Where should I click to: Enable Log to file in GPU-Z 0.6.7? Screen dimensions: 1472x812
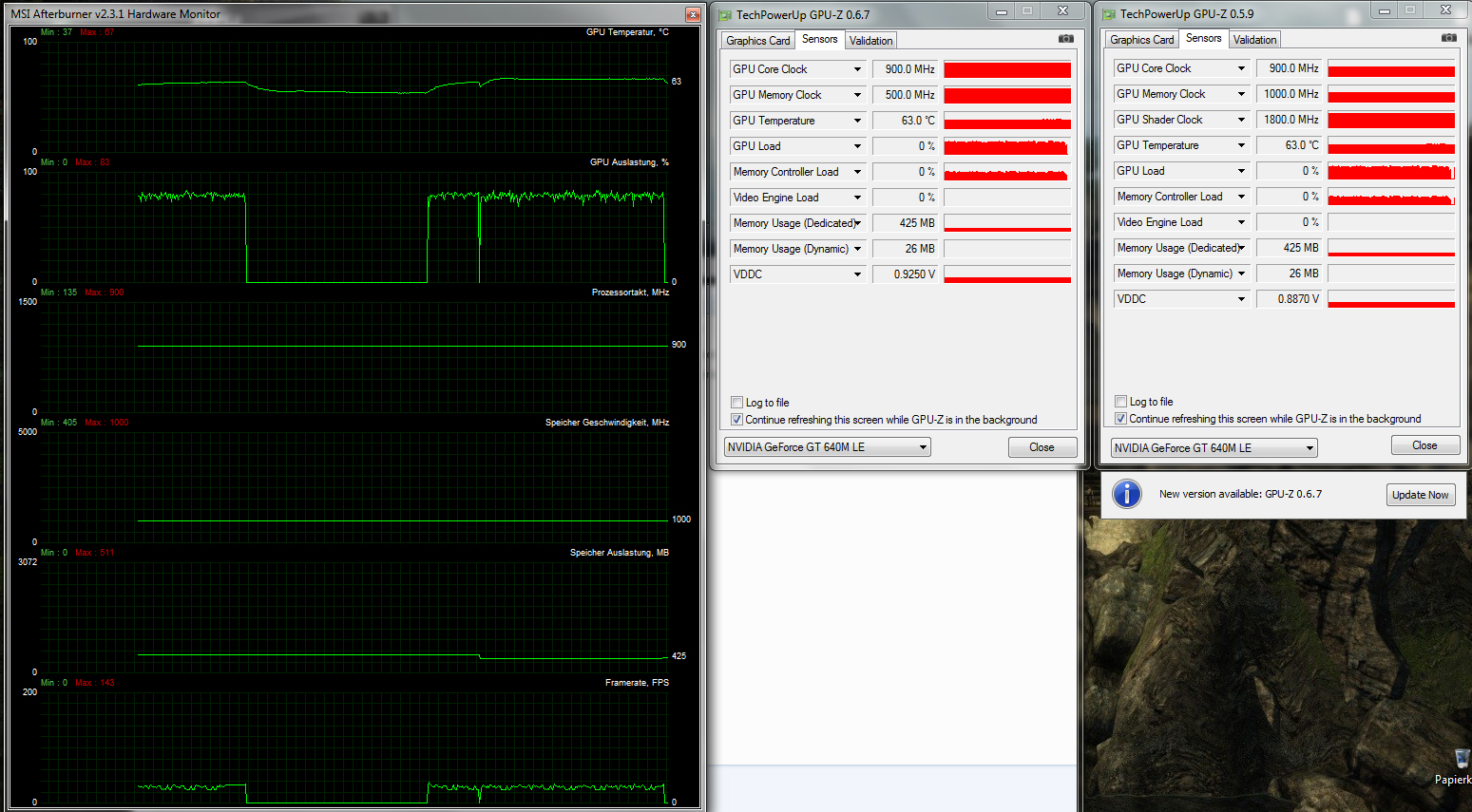point(737,402)
